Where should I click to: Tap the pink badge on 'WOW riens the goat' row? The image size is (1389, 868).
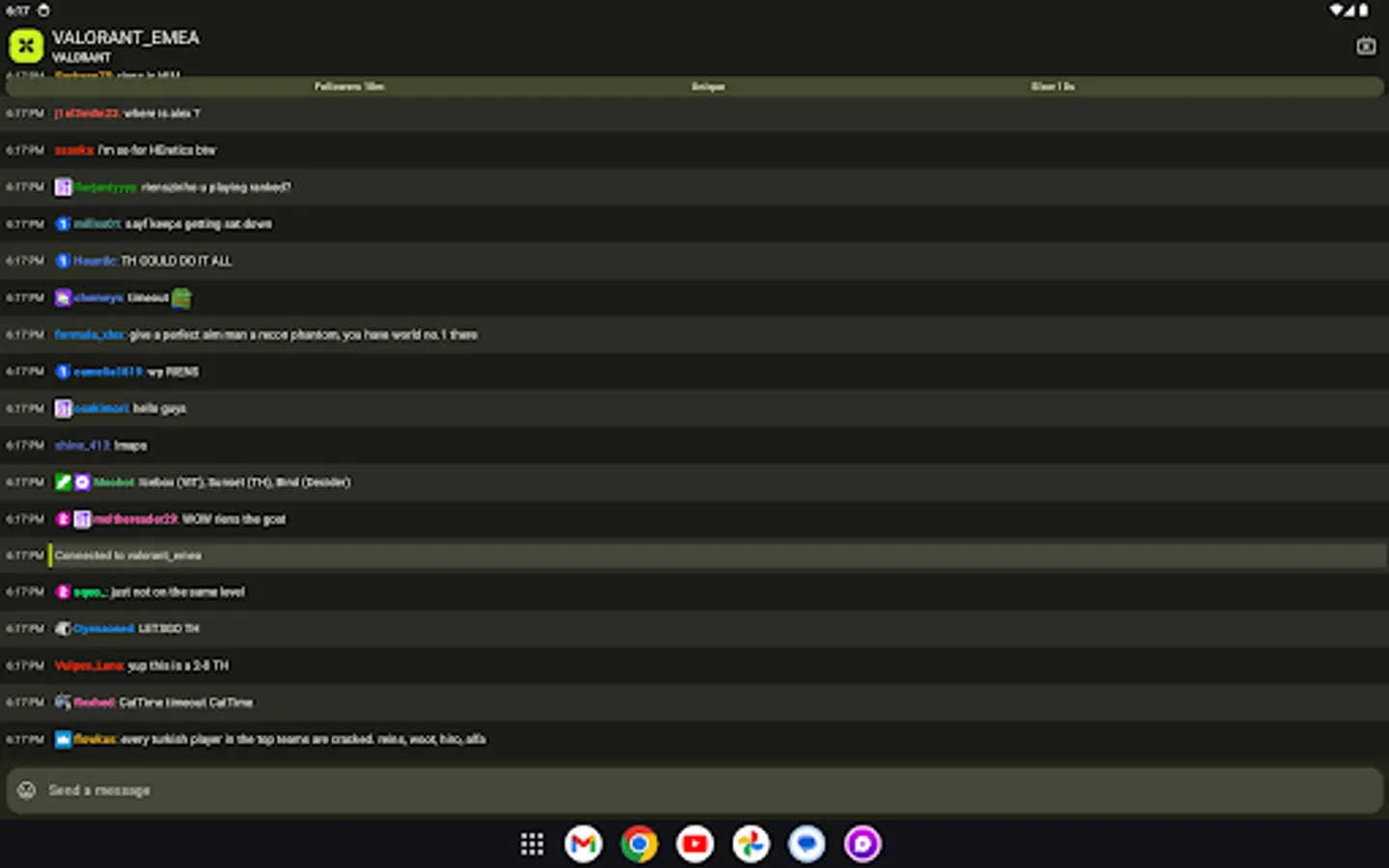pyautogui.click(x=64, y=519)
